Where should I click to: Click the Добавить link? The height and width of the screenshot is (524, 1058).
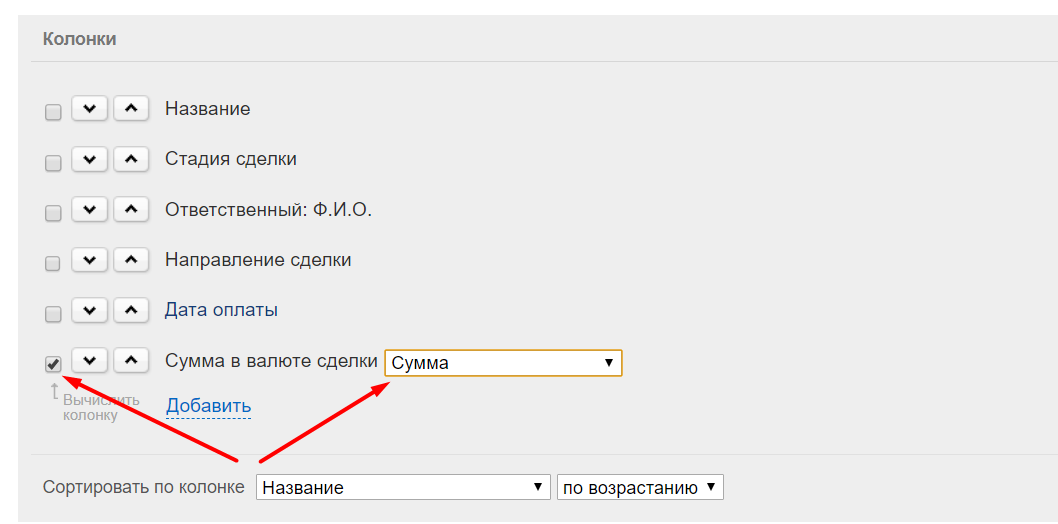[x=208, y=406]
